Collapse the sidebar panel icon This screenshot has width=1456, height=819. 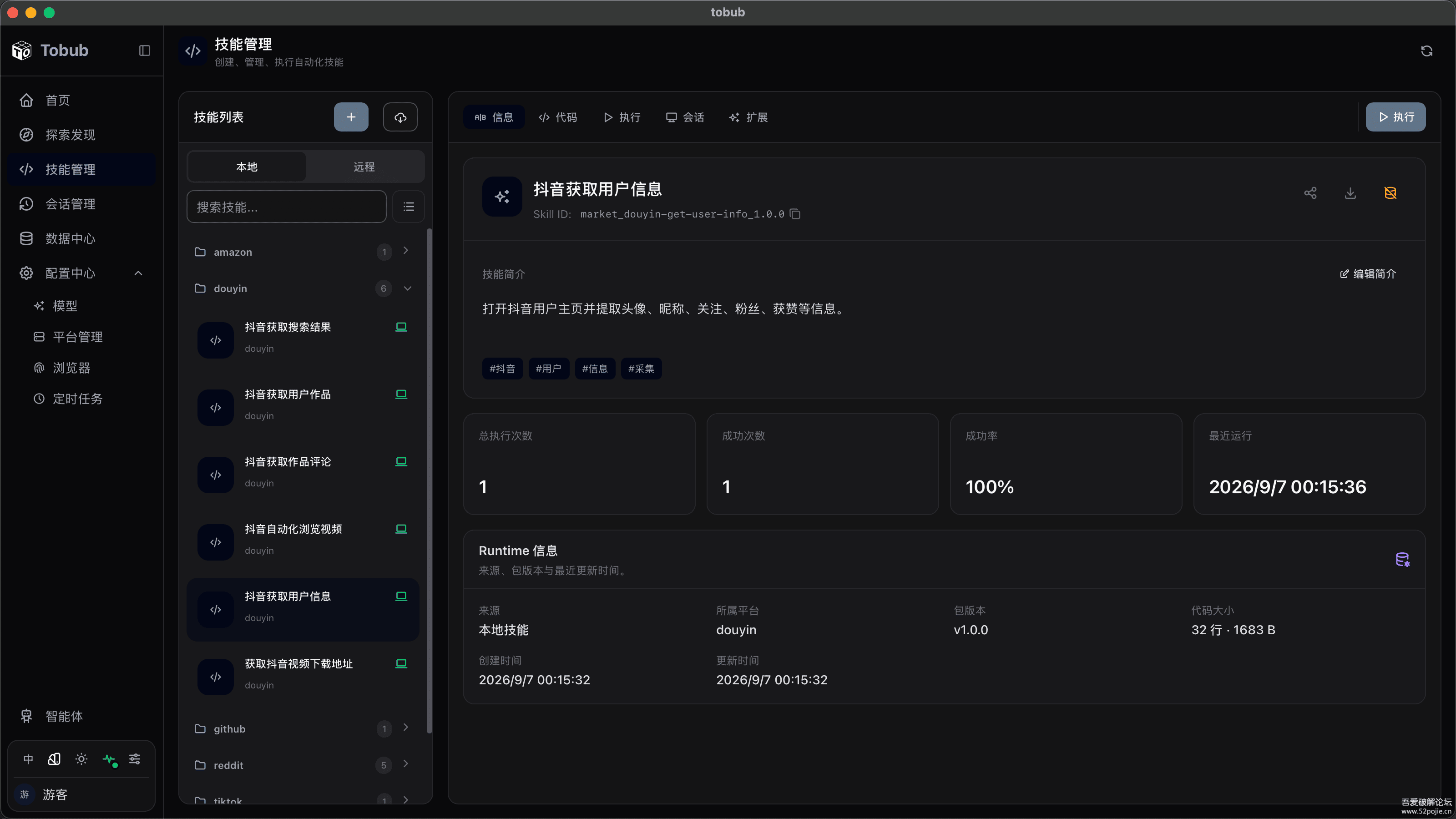145,51
